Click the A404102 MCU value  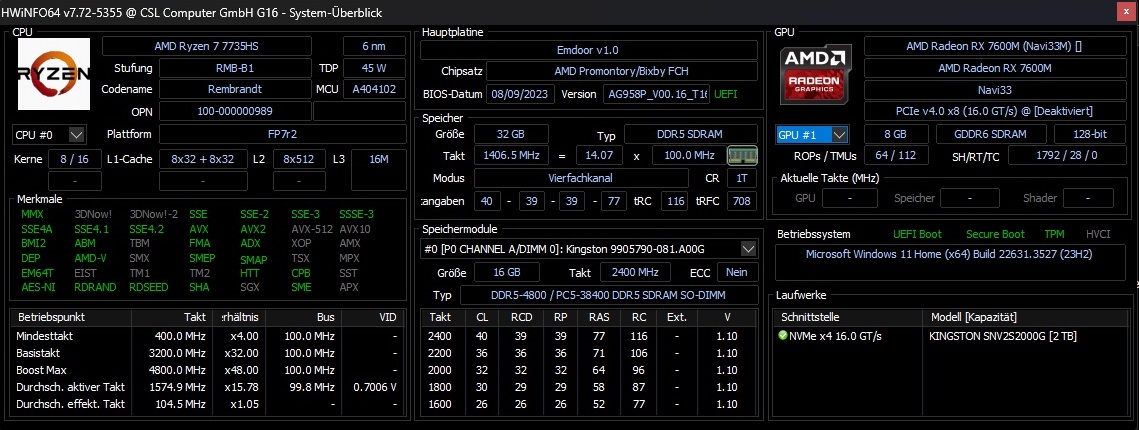pyautogui.click(x=374, y=89)
